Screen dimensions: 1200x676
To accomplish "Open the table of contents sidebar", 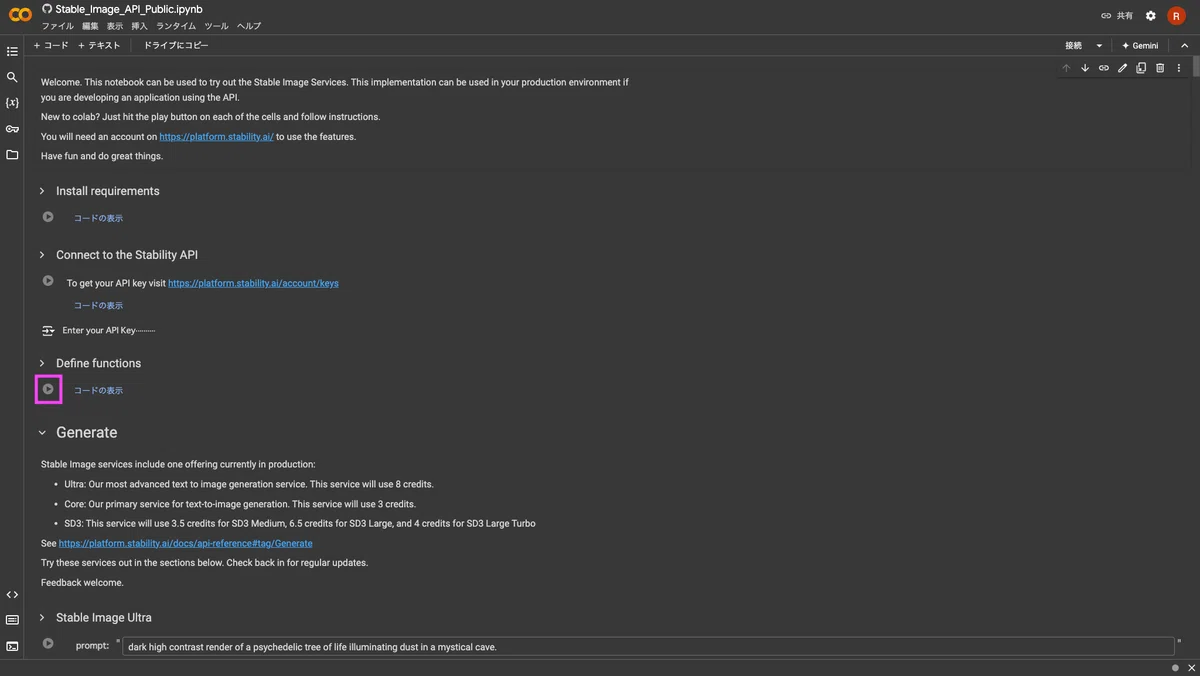I will tap(12, 51).
